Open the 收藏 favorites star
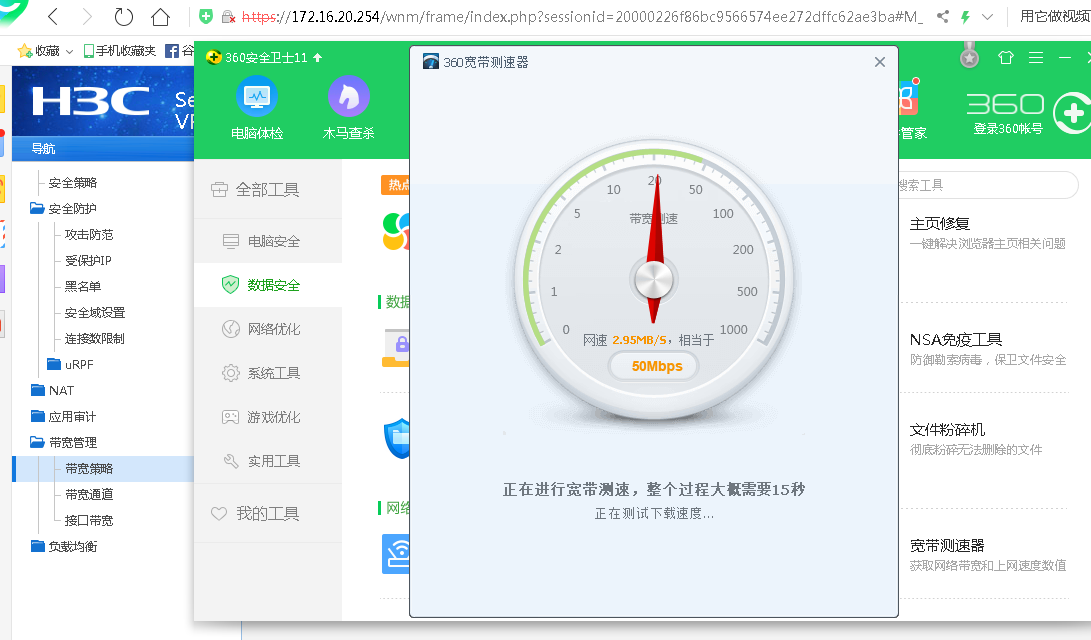The image size is (1091, 640). click(24, 50)
